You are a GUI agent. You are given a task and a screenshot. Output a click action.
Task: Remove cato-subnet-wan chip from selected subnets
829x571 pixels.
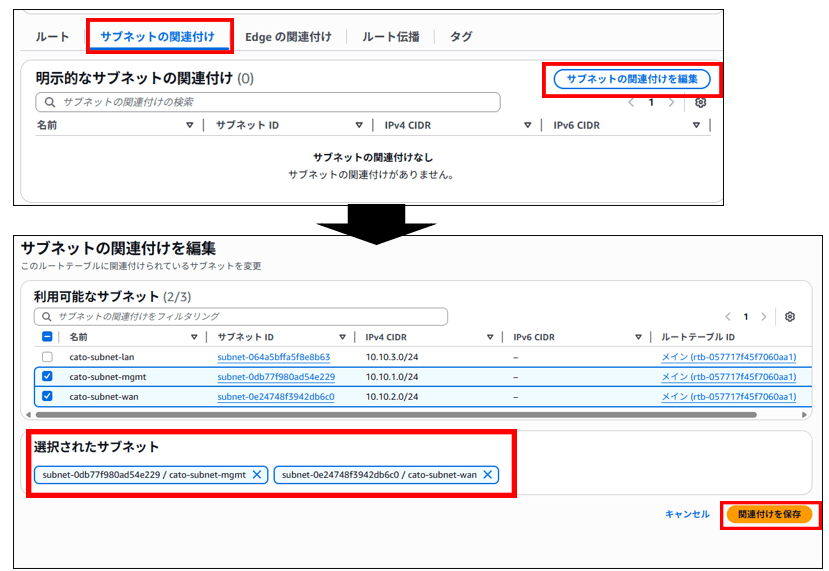[x=488, y=474]
